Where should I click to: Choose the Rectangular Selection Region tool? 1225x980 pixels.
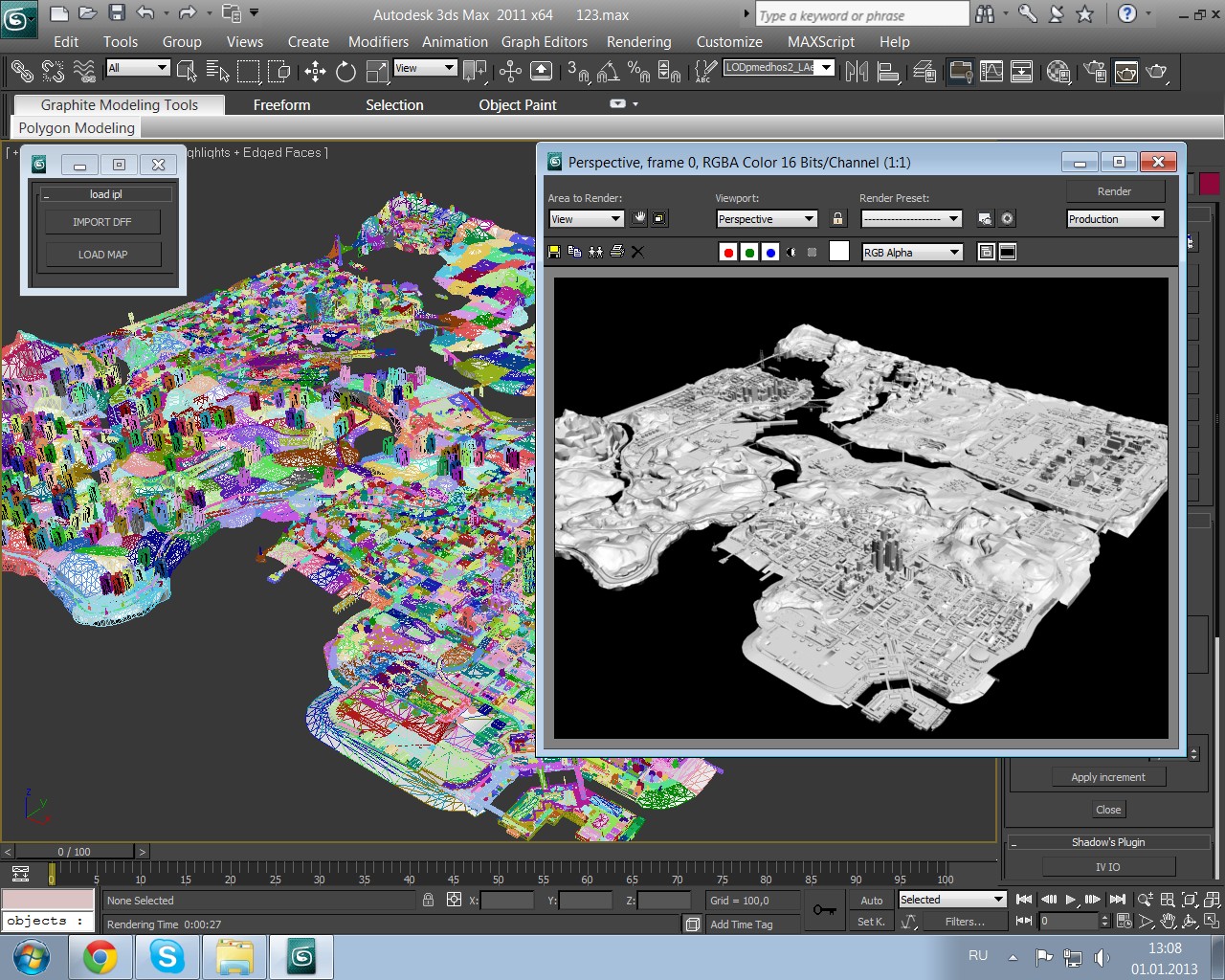(x=248, y=71)
